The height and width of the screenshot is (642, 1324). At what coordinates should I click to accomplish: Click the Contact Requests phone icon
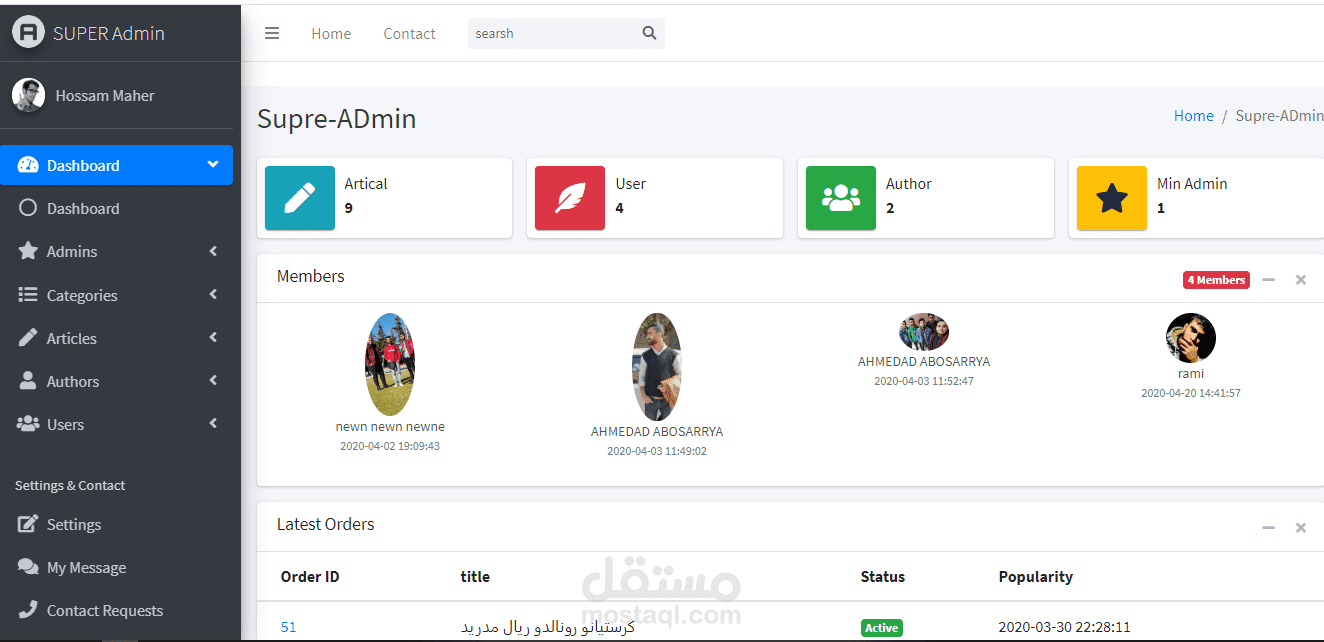click(28, 610)
